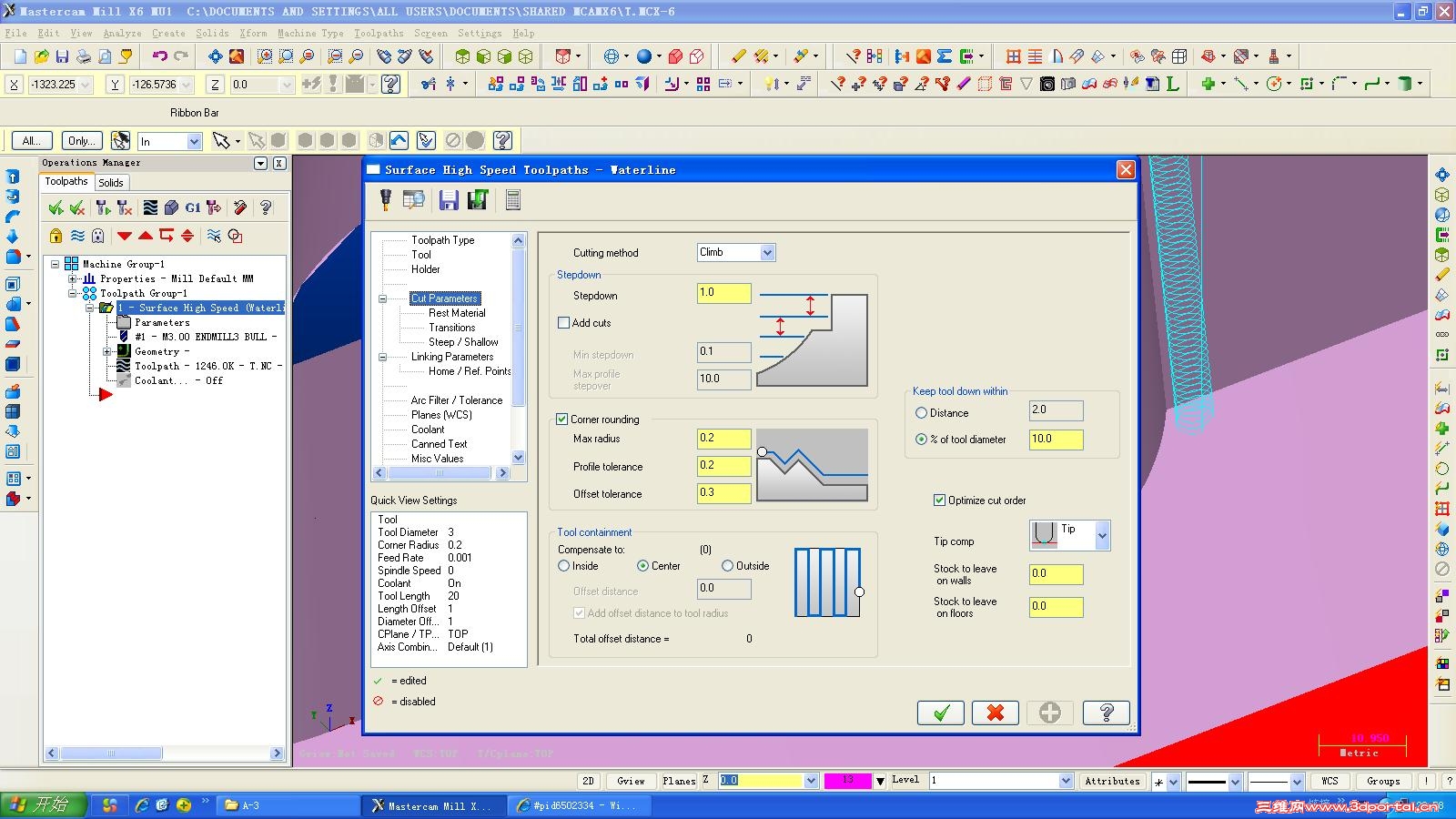
Task: Open the Windows Start button
Action: 44,805
